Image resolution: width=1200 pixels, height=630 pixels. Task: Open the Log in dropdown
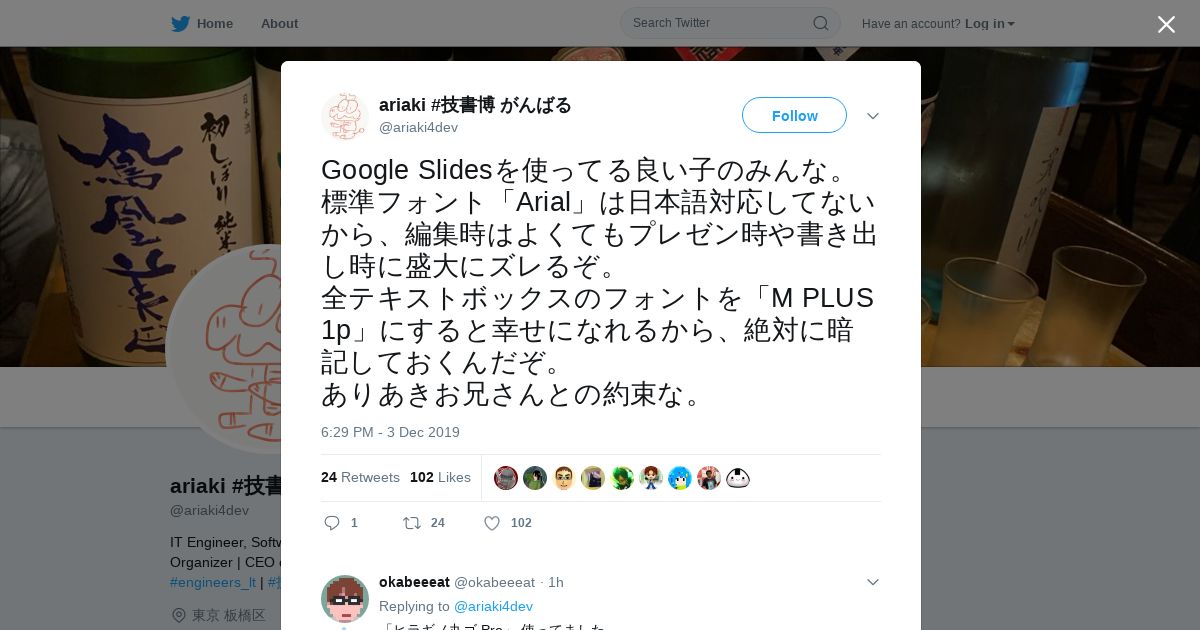[990, 24]
